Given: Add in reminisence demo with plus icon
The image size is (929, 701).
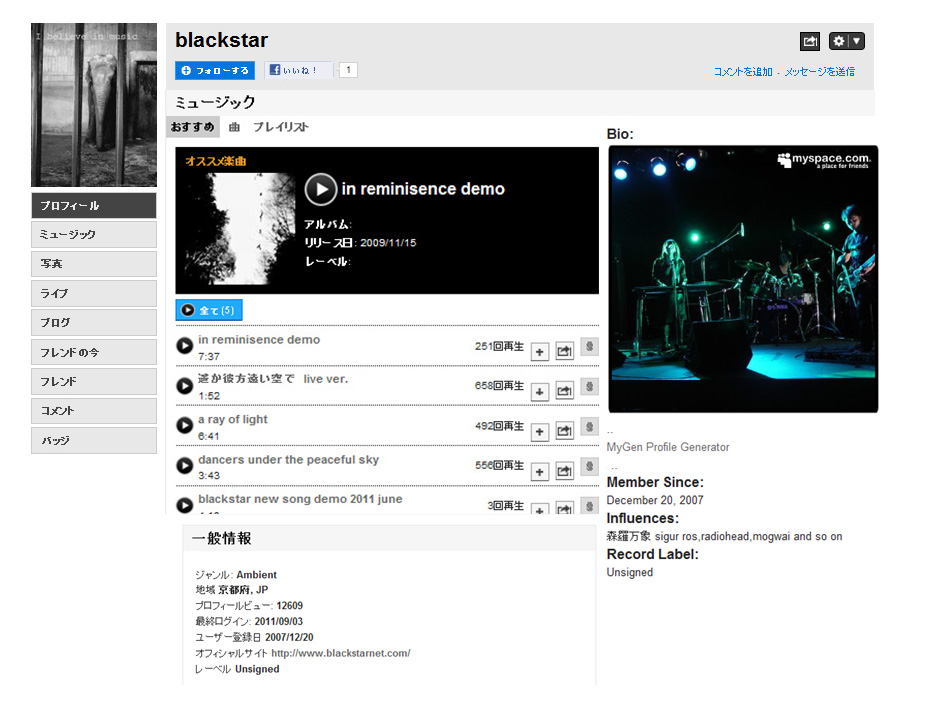Looking at the screenshot, I should pos(539,352).
